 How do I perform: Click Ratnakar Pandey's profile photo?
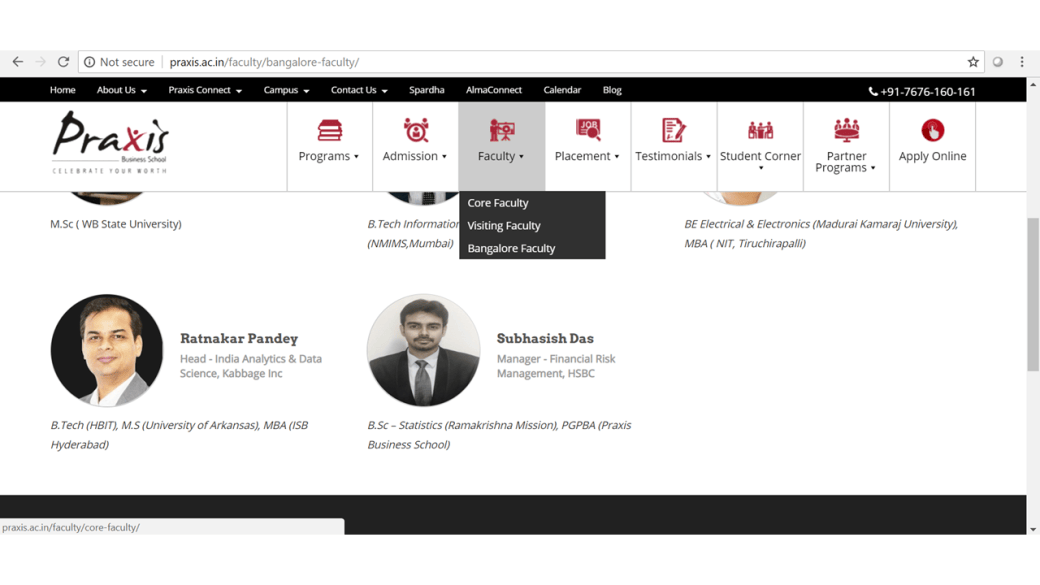pos(107,350)
